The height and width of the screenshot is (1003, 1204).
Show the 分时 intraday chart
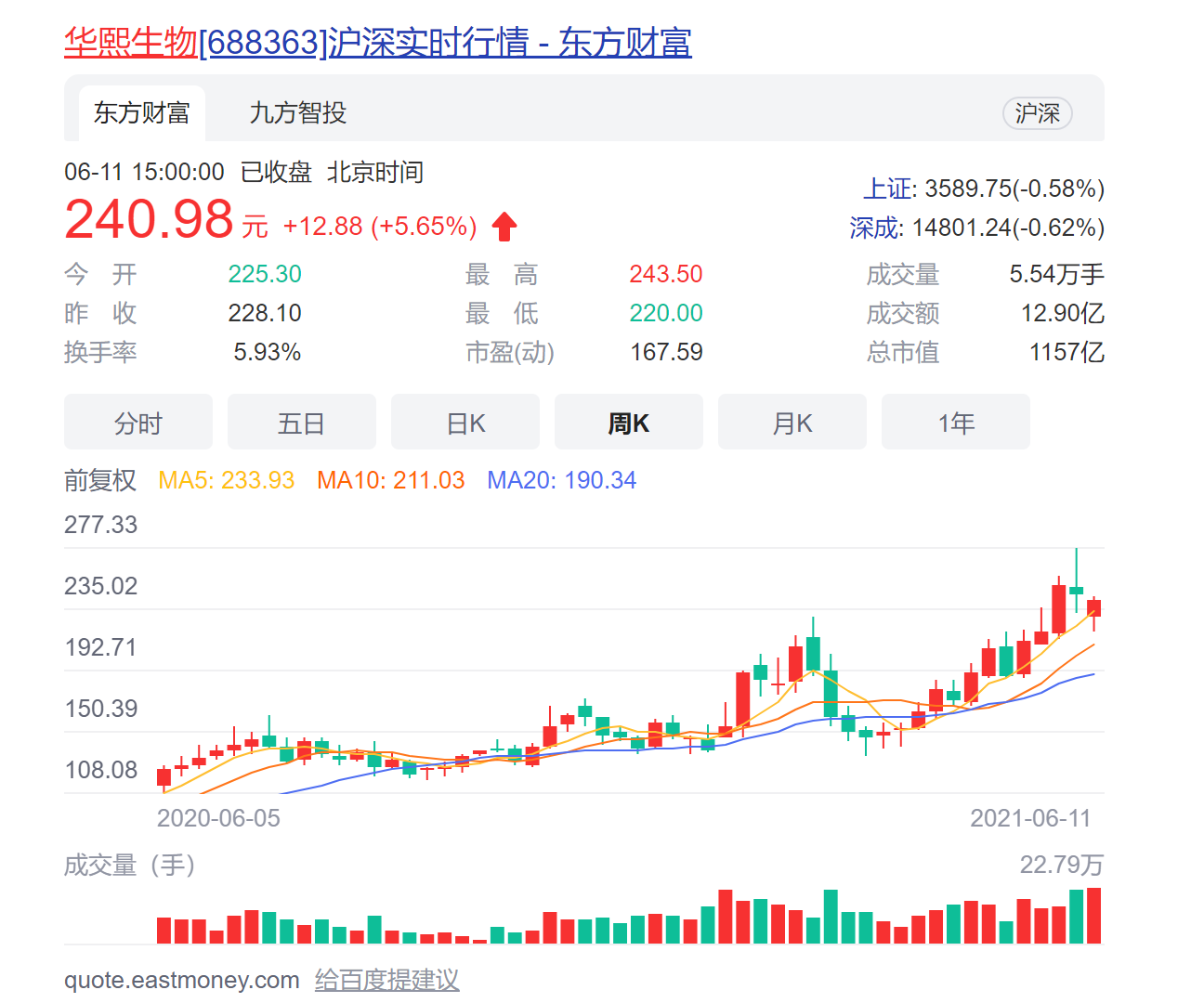click(x=138, y=423)
